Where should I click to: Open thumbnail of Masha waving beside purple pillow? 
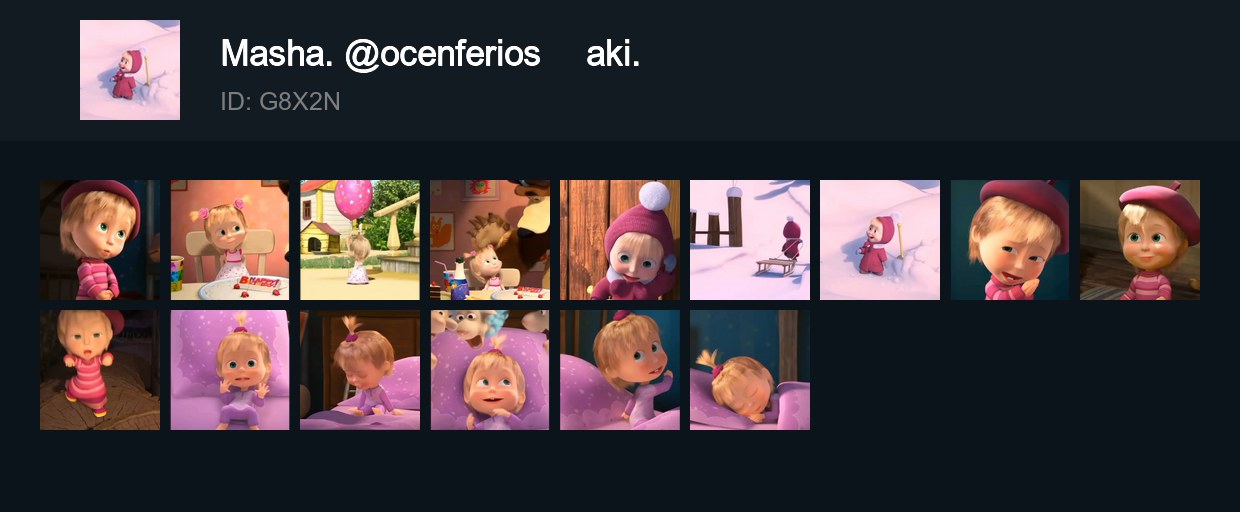tap(620, 370)
